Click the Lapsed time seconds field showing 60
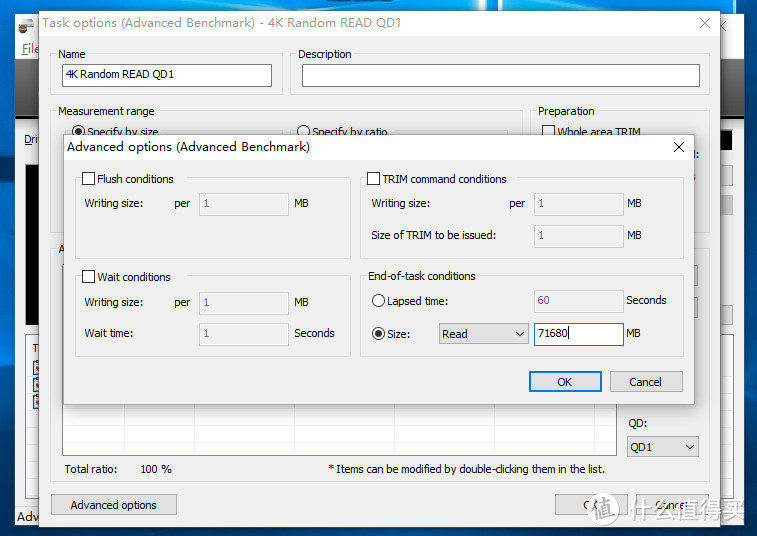The height and width of the screenshot is (536, 757). 578,301
